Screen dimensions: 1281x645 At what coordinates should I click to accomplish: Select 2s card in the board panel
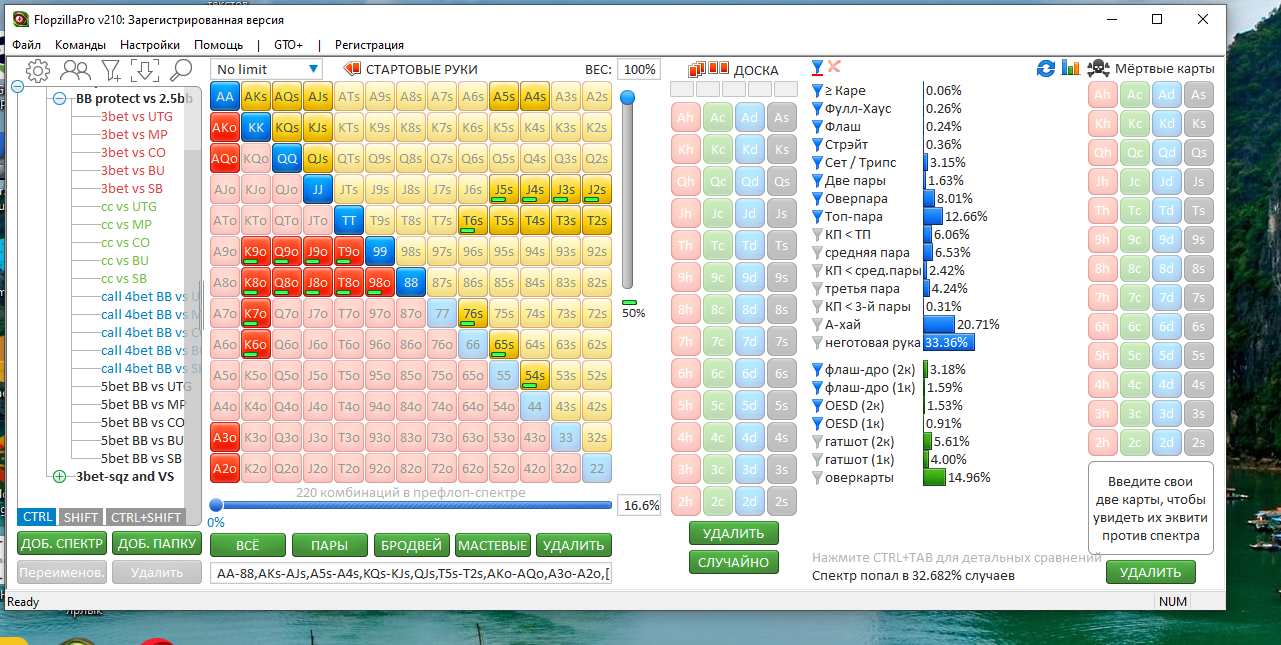pyautogui.click(x=782, y=502)
